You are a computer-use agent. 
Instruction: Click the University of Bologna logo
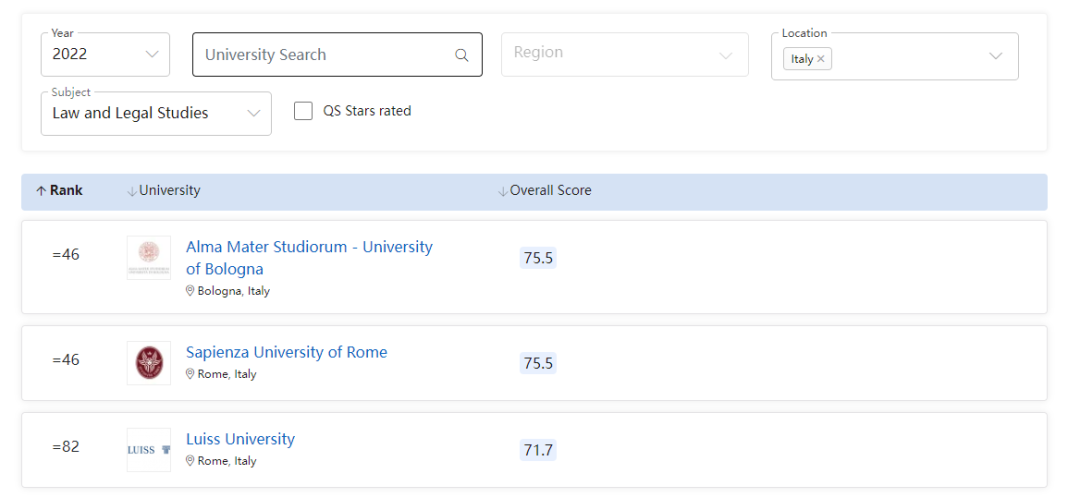point(149,258)
